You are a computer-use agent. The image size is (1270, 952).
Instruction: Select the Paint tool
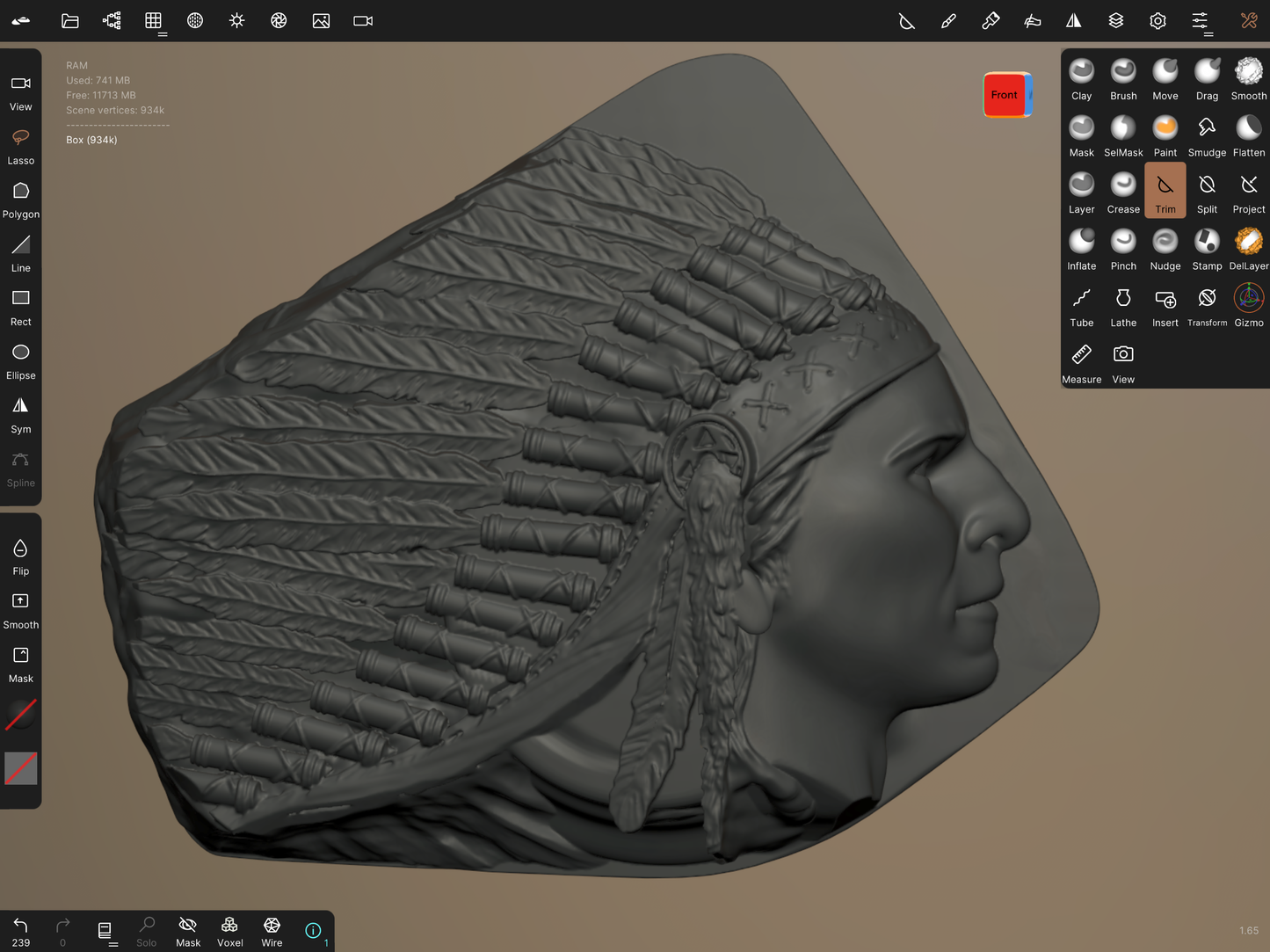point(1165,135)
